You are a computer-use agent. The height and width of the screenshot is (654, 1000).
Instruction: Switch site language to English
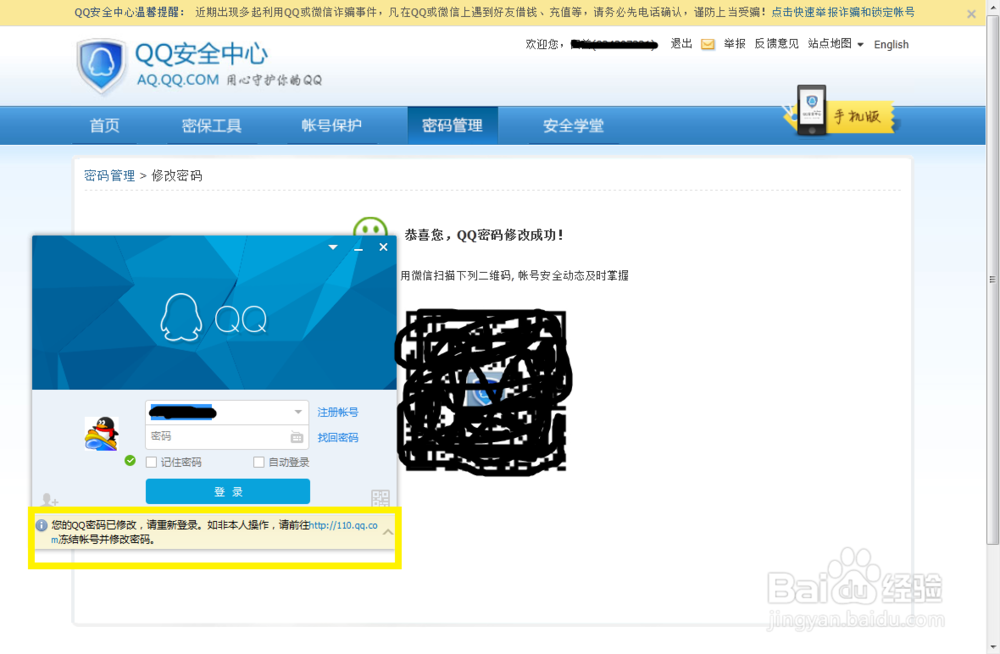pos(891,44)
